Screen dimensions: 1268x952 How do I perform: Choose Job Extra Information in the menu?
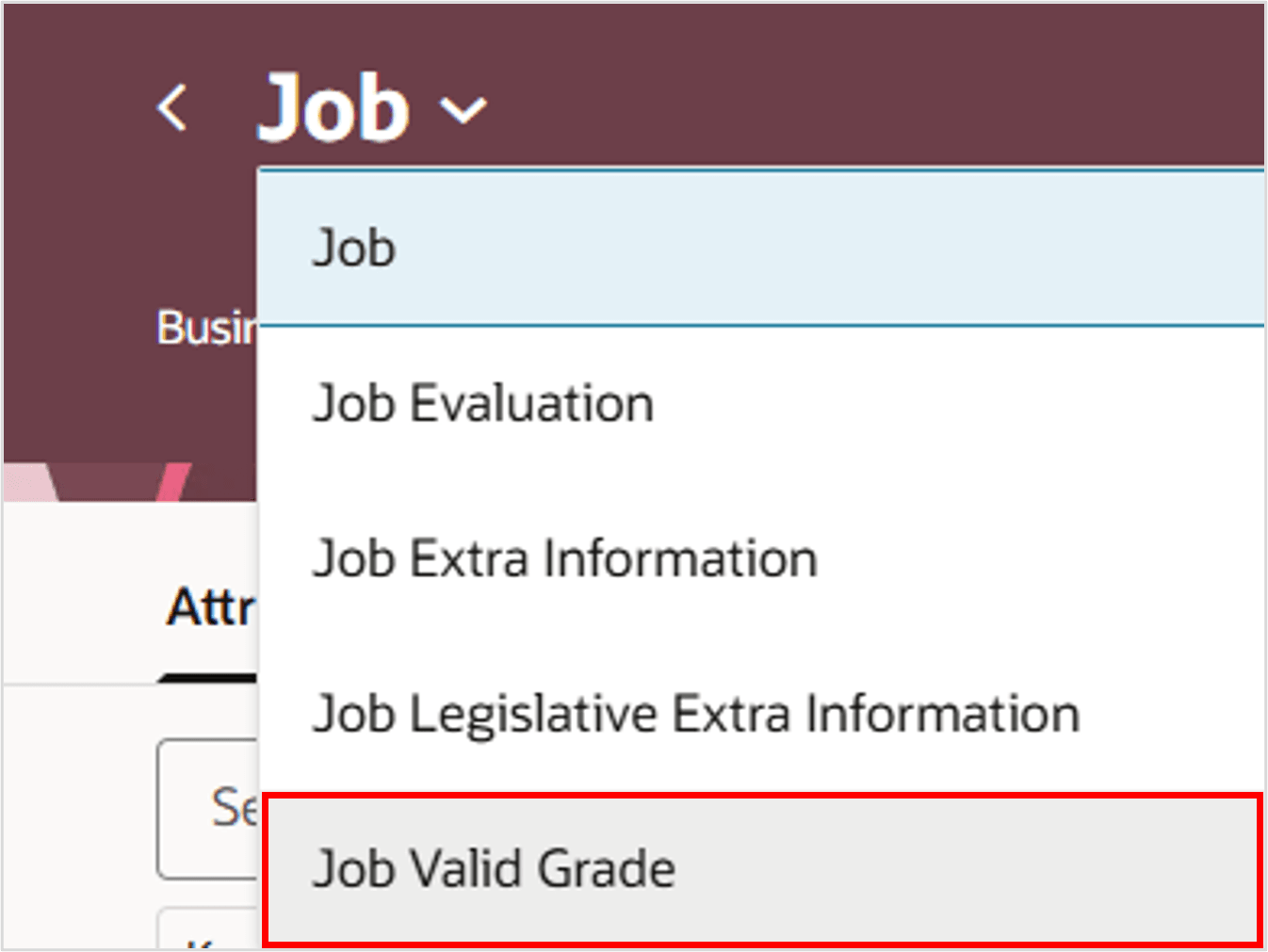tap(565, 557)
